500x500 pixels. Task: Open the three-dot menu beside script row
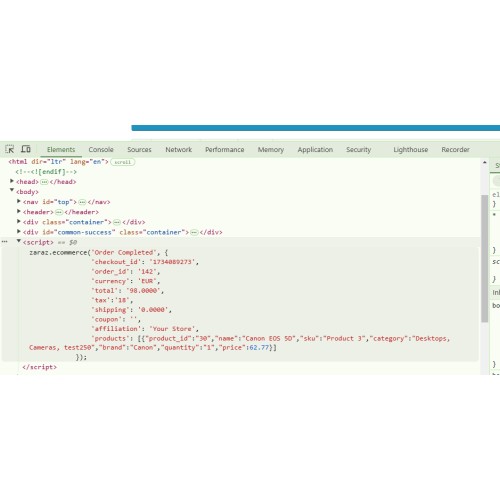[5, 241]
